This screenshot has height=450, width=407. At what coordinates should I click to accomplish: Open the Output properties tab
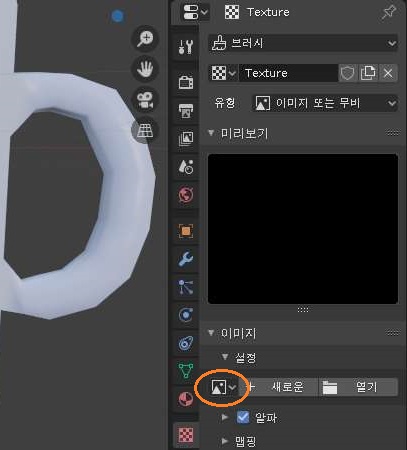pos(186,110)
